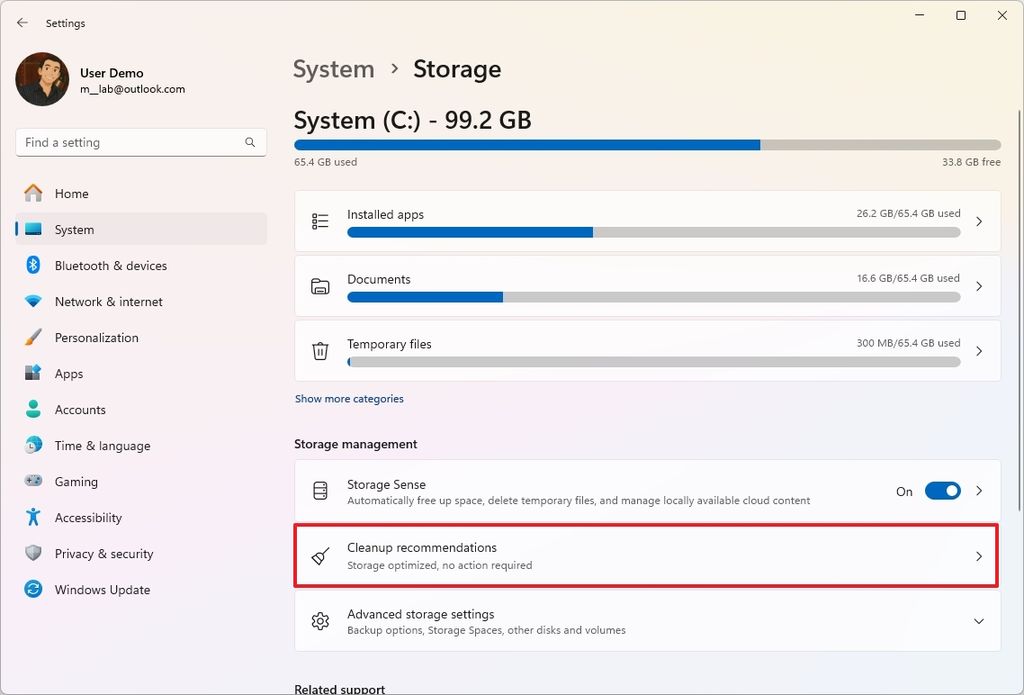Click the Home house icon

[33, 193]
